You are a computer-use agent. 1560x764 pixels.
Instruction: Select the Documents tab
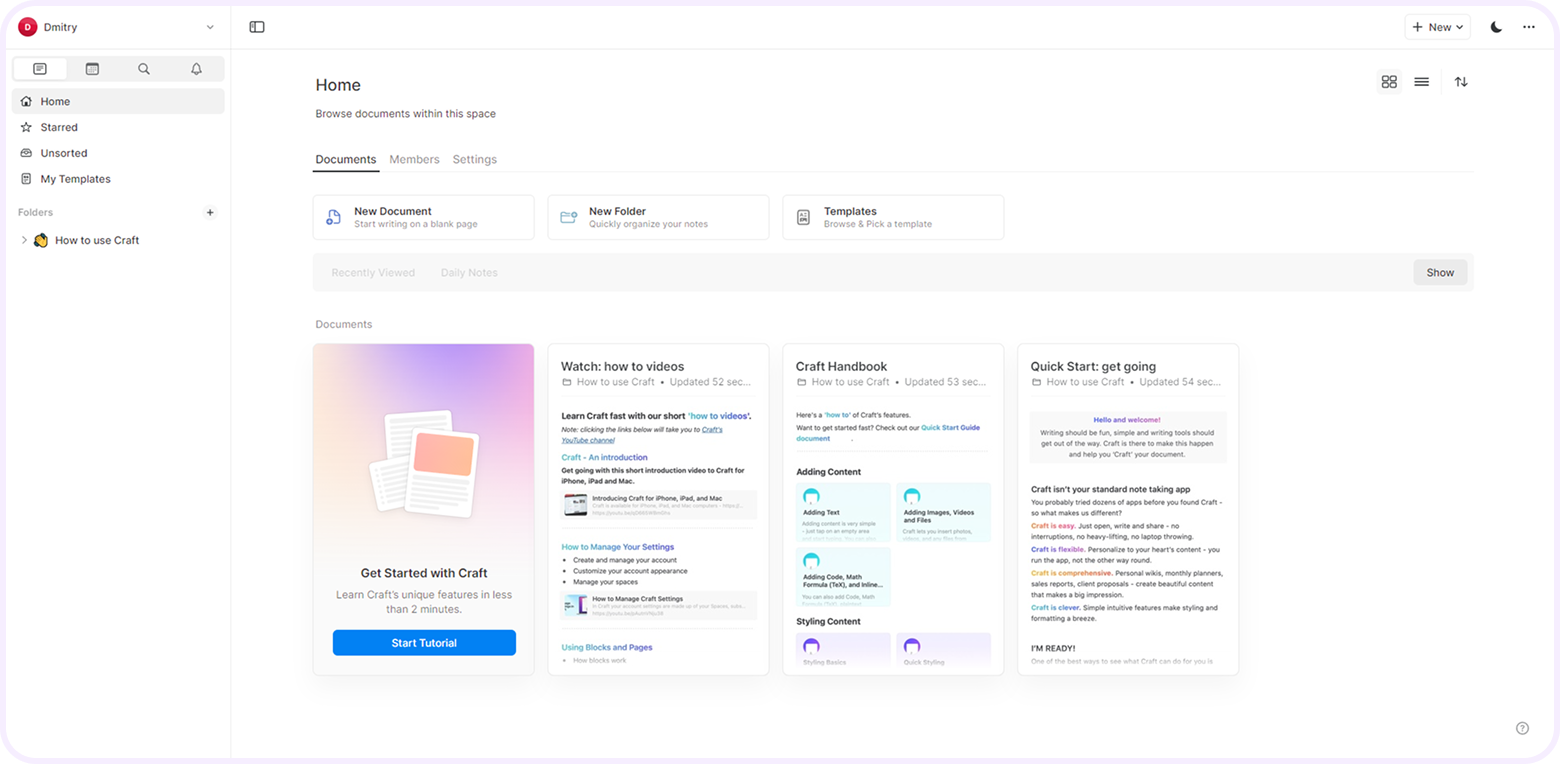pos(346,160)
